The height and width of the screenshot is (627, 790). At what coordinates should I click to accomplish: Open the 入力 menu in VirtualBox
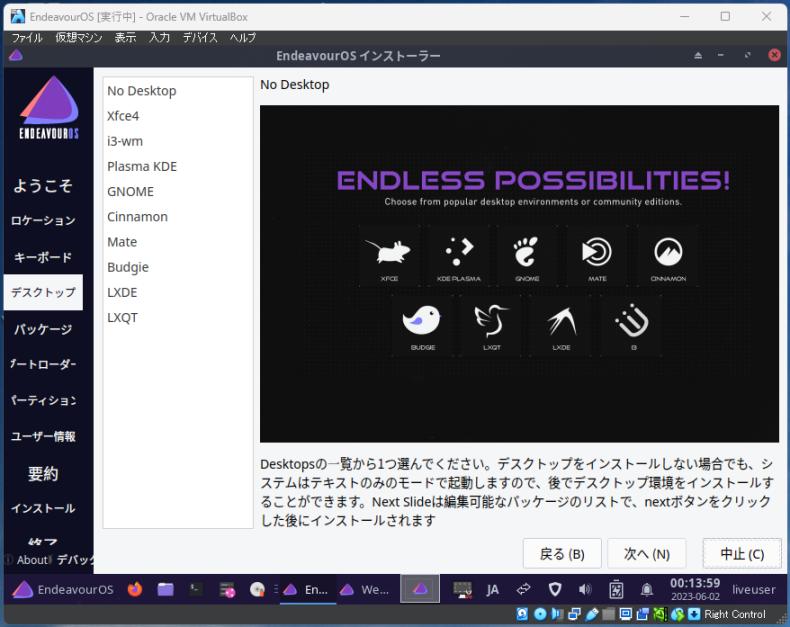click(159, 38)
